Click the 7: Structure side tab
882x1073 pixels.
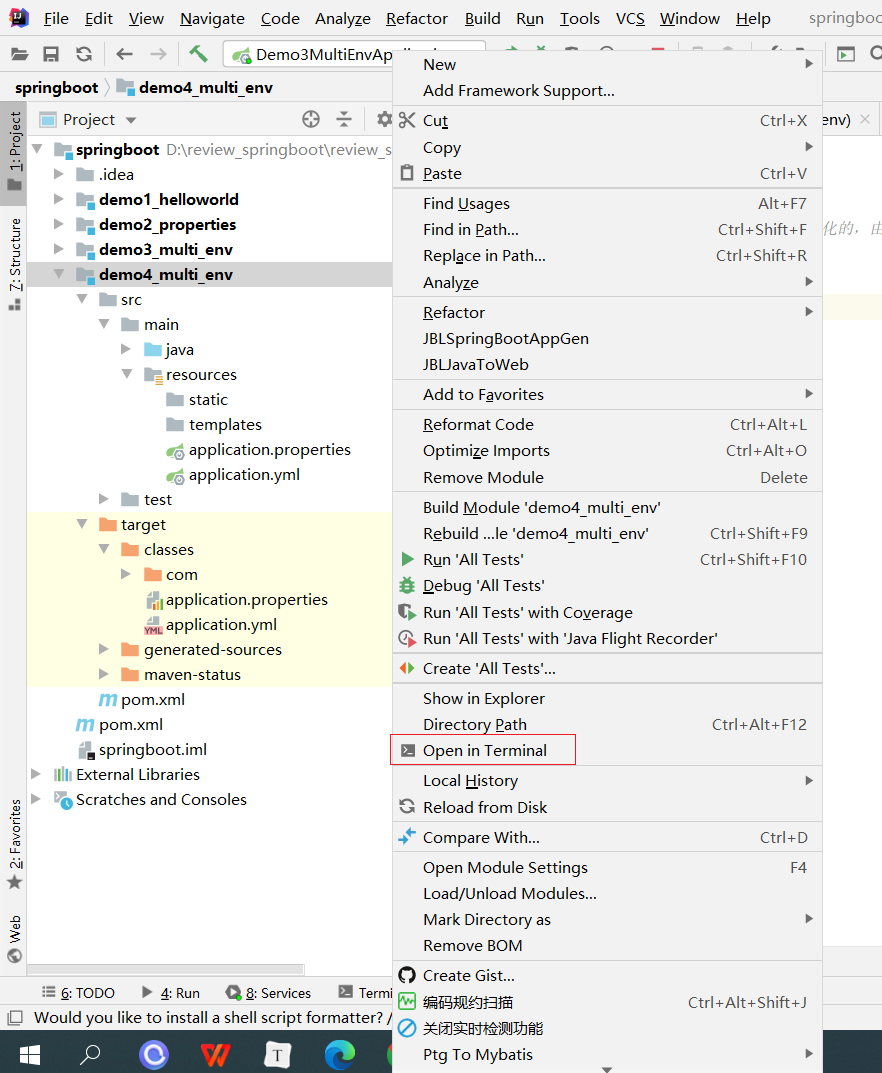(x=15, y=262)
